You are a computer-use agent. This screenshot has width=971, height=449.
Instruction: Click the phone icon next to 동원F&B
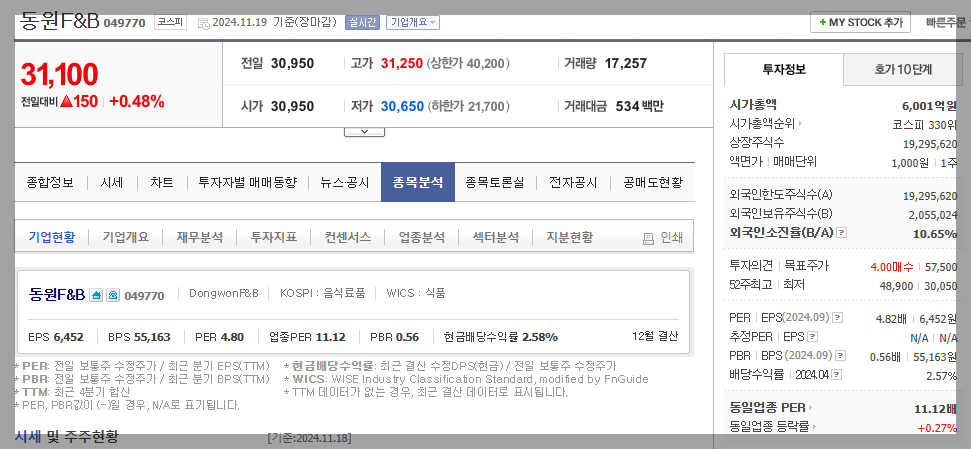[x=112, y=295]
